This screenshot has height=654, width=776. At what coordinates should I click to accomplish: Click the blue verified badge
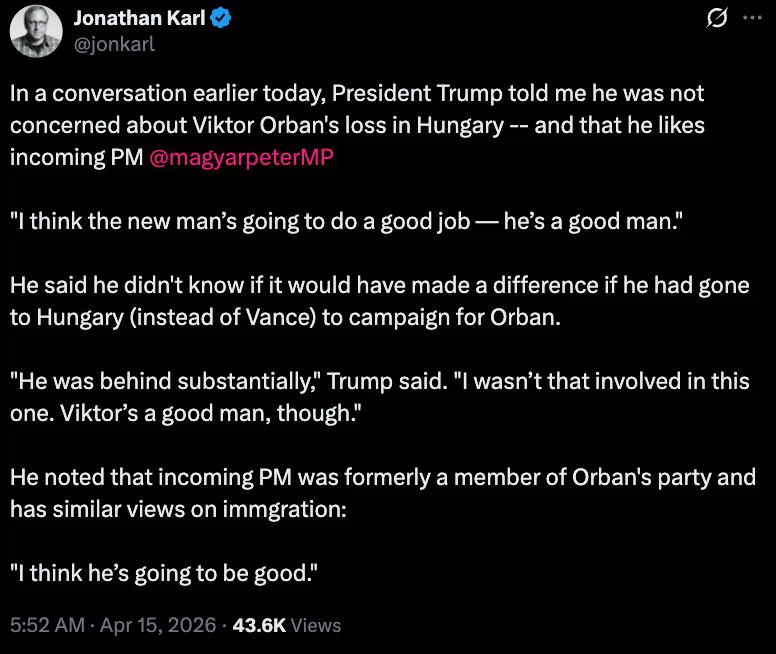222,19
